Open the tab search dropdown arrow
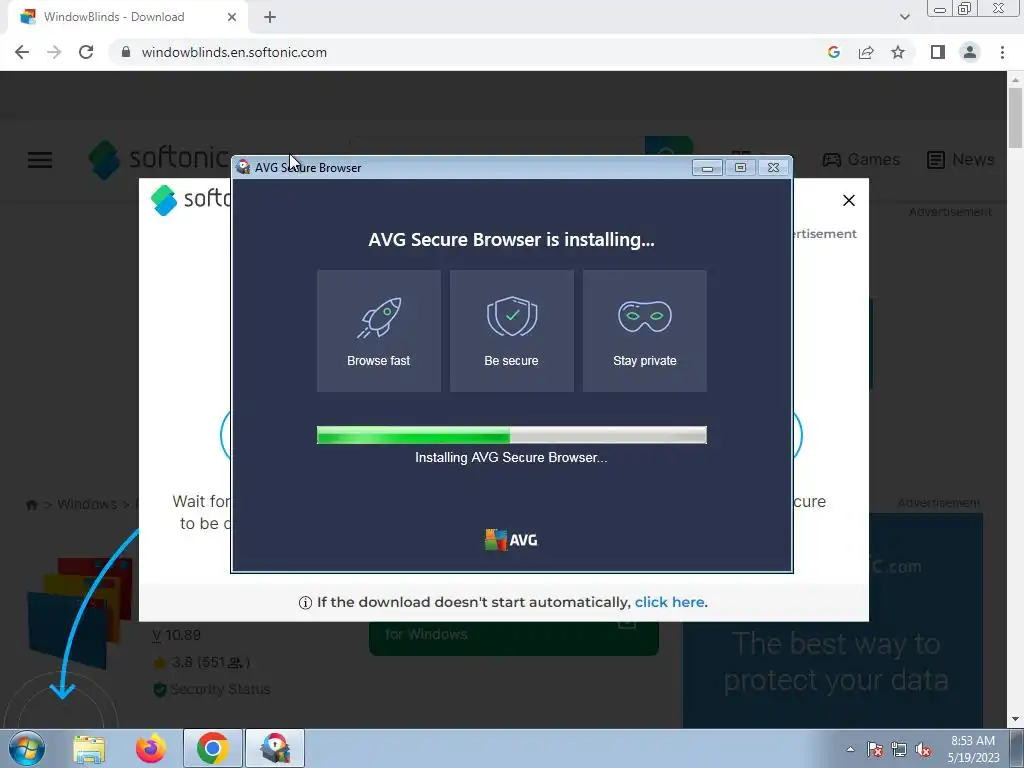 pos(904,17)
